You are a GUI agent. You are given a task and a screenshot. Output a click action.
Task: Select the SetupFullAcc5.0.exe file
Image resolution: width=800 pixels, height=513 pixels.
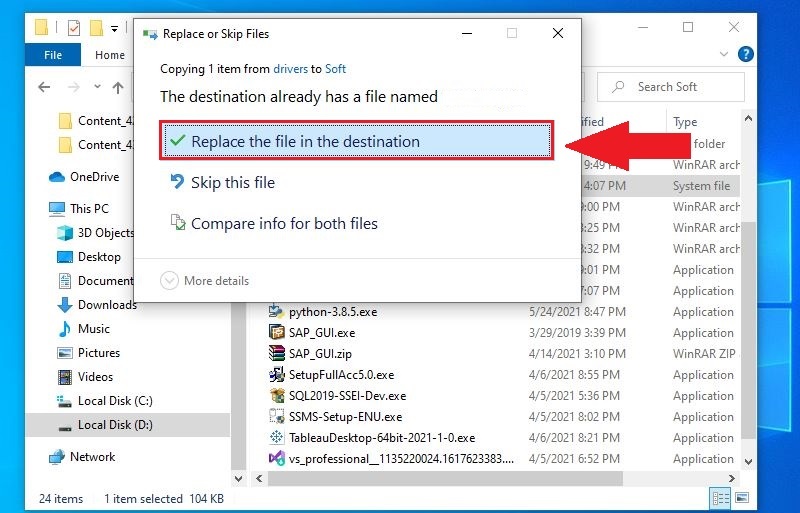coord(341,375)
